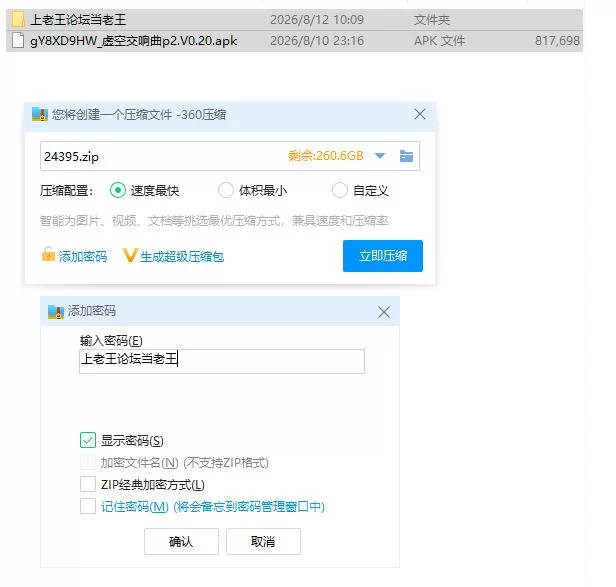
Task: Close the 添加密码 dialog
Action: (x=384, y=312)
